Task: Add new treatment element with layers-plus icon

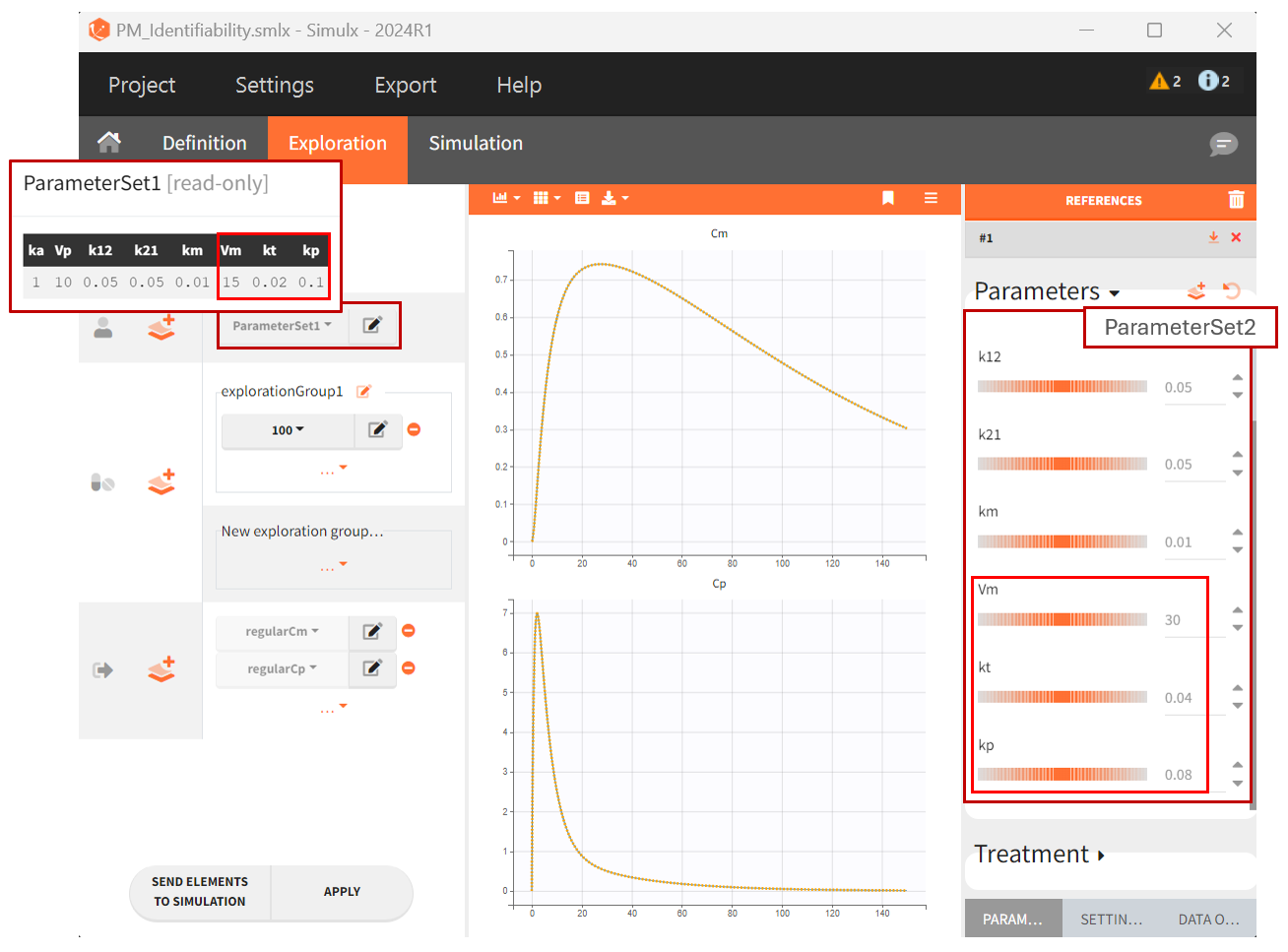Action: click(161, 481)
